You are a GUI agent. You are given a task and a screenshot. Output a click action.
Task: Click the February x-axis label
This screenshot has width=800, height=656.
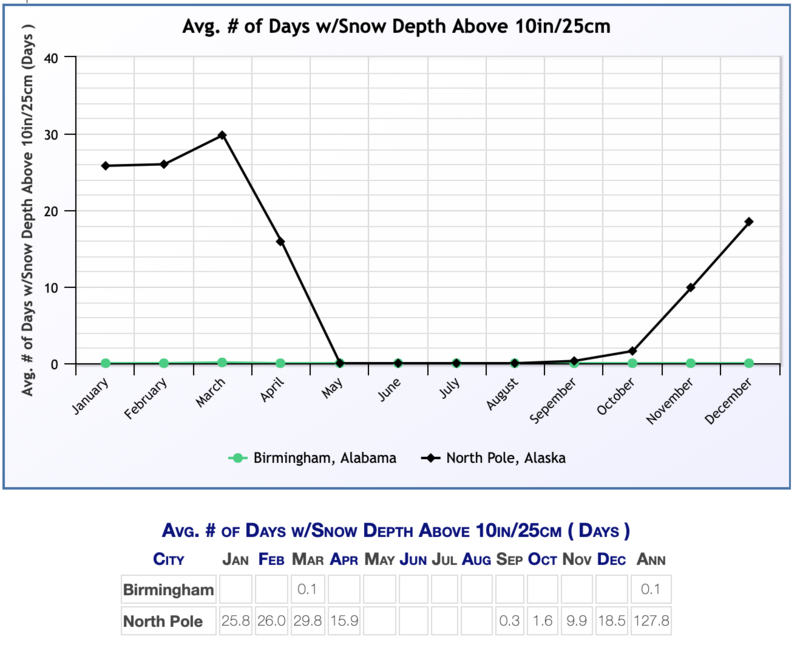coord(146,398)
